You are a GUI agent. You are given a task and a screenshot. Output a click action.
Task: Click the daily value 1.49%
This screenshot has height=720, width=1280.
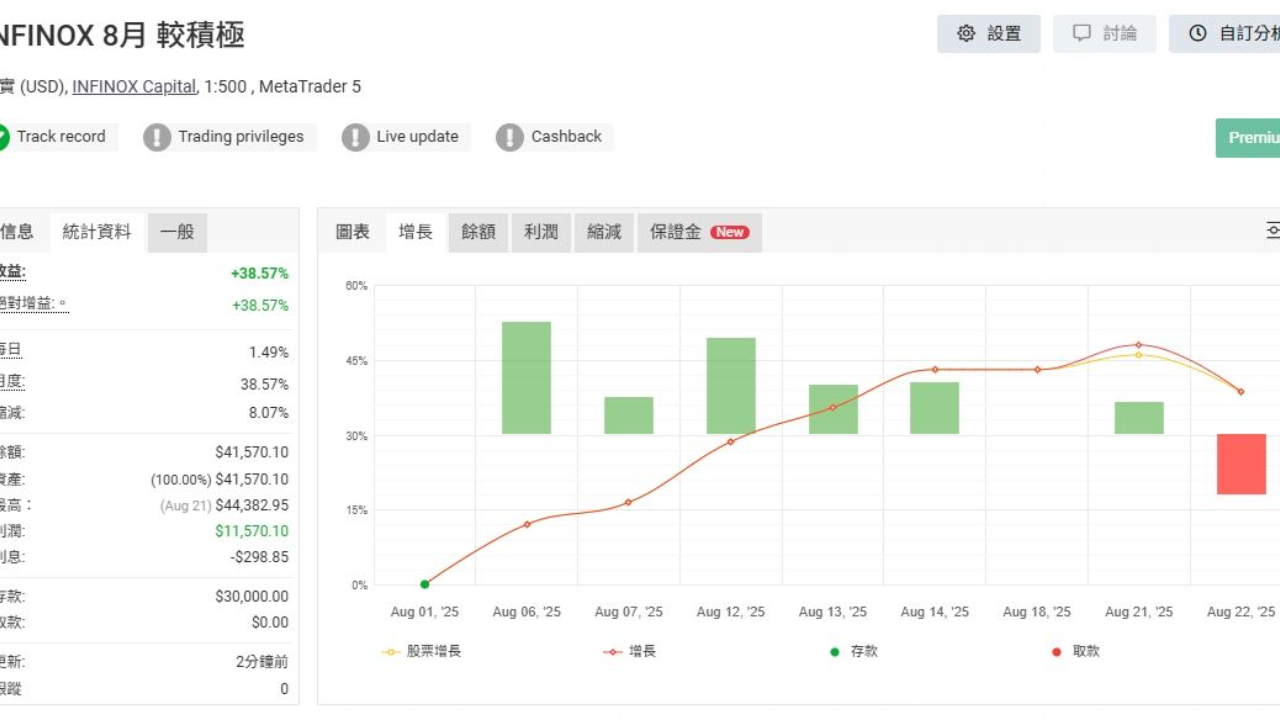coord(269,352)
